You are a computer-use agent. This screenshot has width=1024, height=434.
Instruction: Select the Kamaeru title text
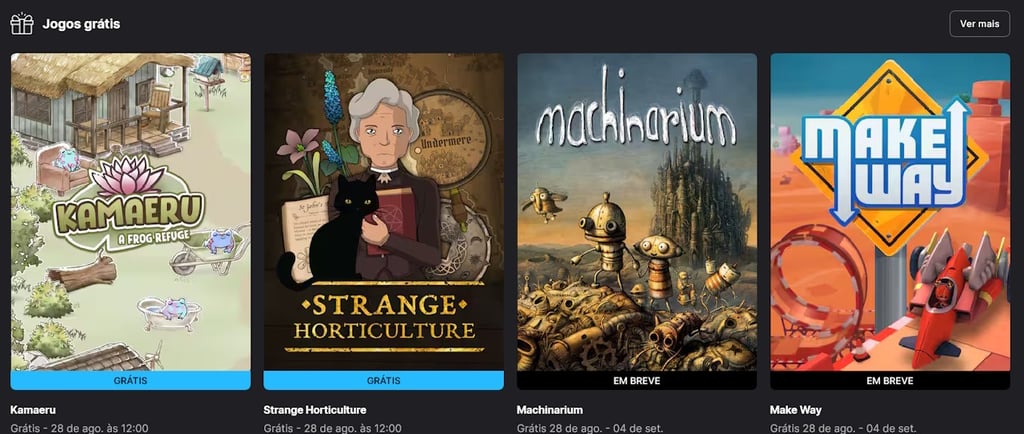tap(33, 410)
